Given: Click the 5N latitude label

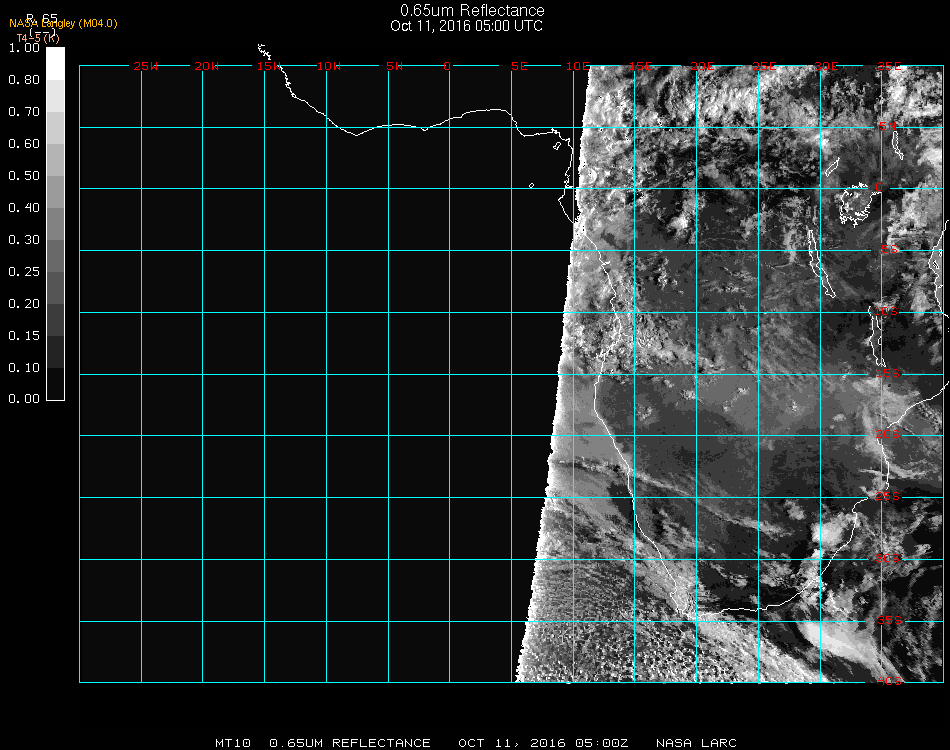Looking at the screenshot, I should (887, 127).
